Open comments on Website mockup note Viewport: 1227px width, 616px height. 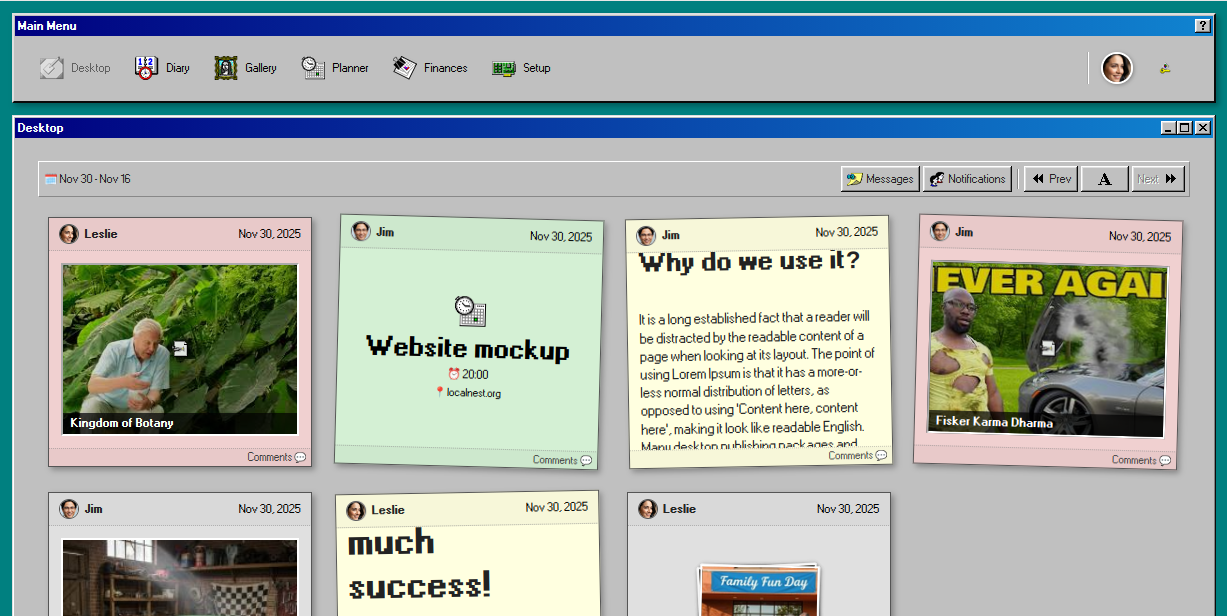561,460
